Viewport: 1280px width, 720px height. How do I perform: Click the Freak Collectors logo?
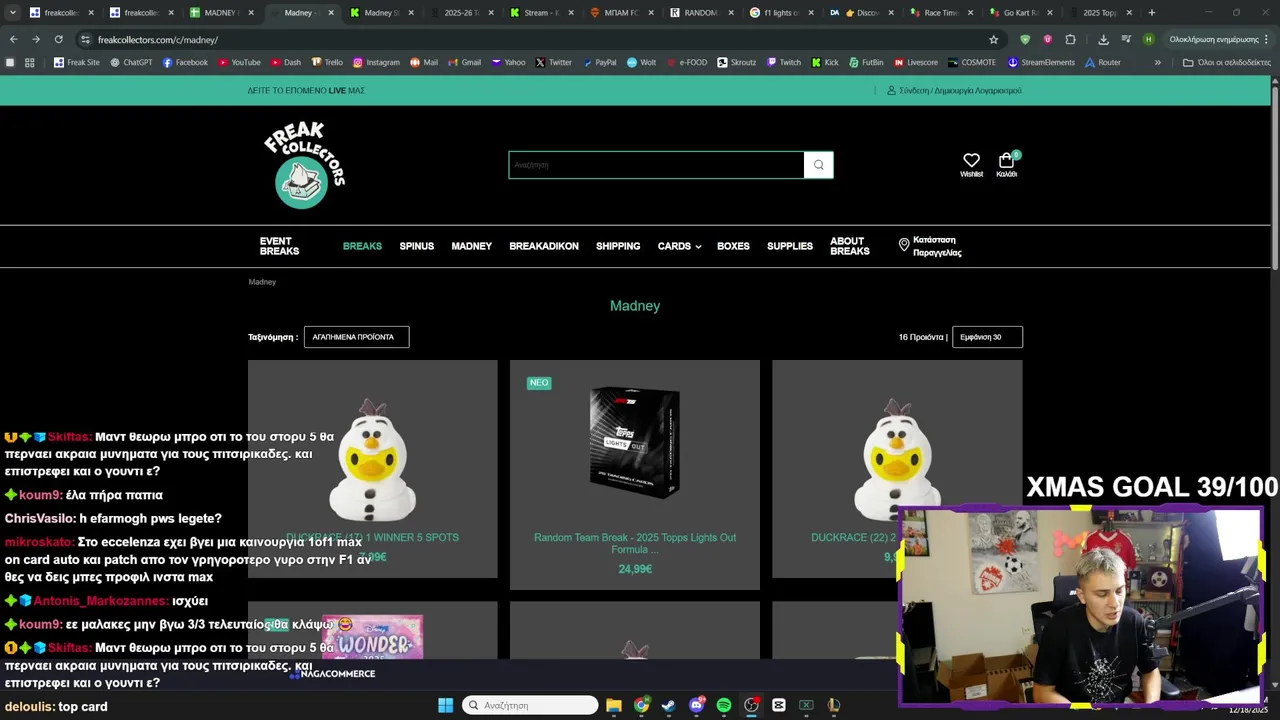click(x=304, y=165)
